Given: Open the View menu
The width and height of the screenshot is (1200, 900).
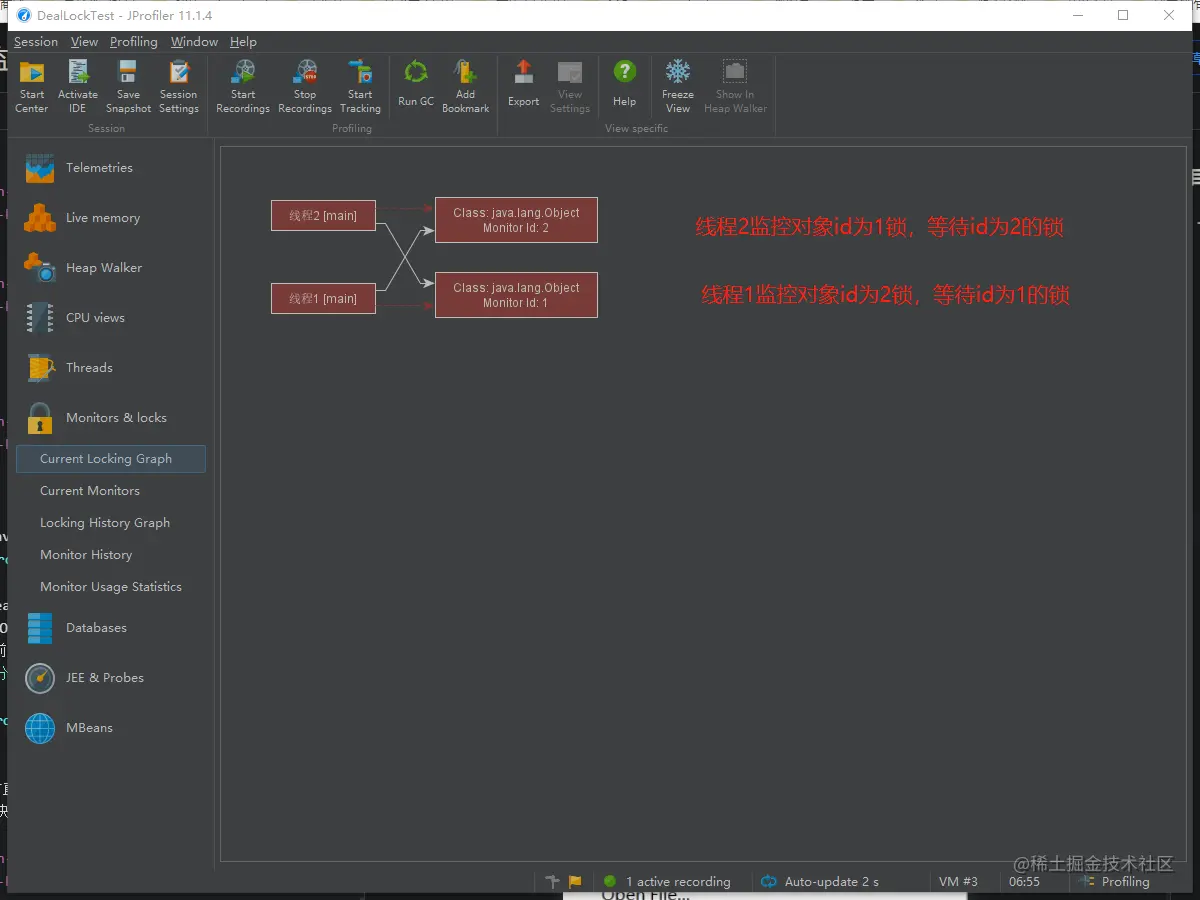Looking at the screenshot, I should click(x=85, y=42).
